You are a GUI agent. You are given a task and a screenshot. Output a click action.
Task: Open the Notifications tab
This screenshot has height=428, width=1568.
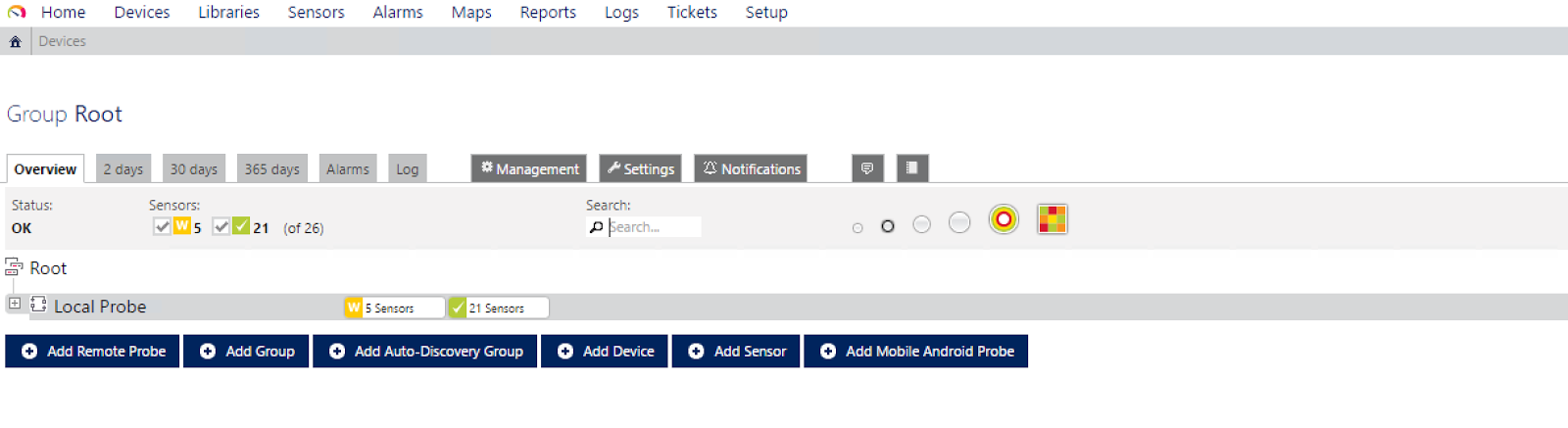click(751, 168)
